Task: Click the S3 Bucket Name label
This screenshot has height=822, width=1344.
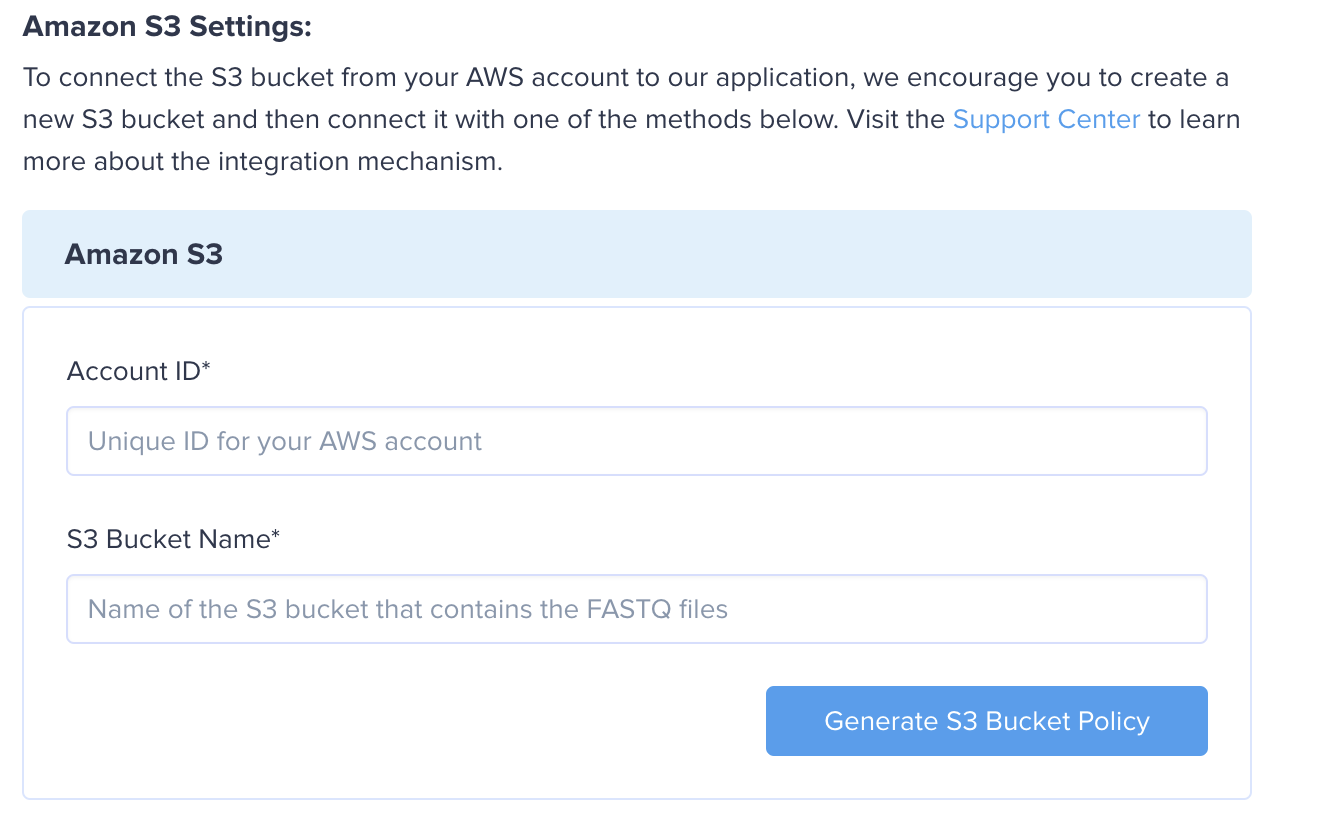Action: (173, 538)
